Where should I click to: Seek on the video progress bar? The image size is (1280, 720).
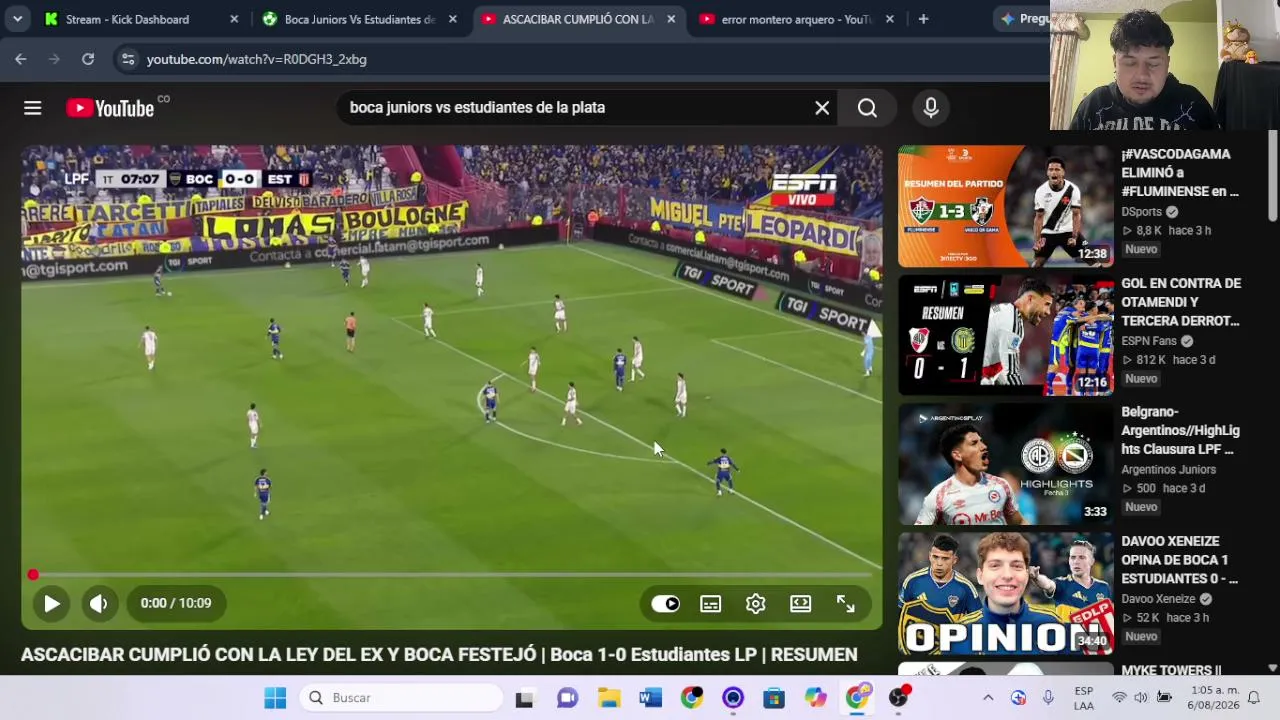point(452,575)
